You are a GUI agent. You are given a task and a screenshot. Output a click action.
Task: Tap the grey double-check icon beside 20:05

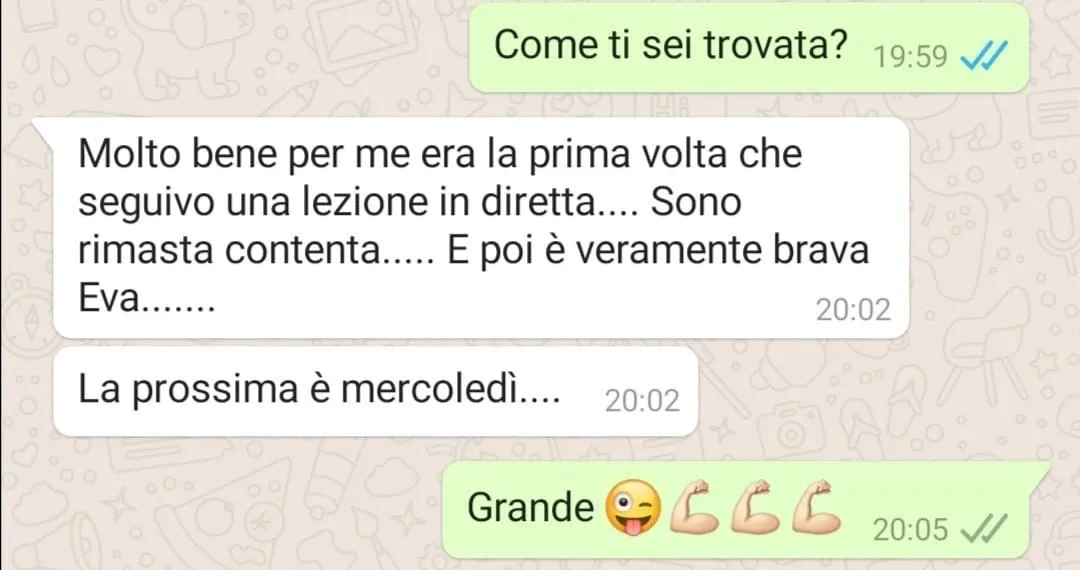[984, 528]
